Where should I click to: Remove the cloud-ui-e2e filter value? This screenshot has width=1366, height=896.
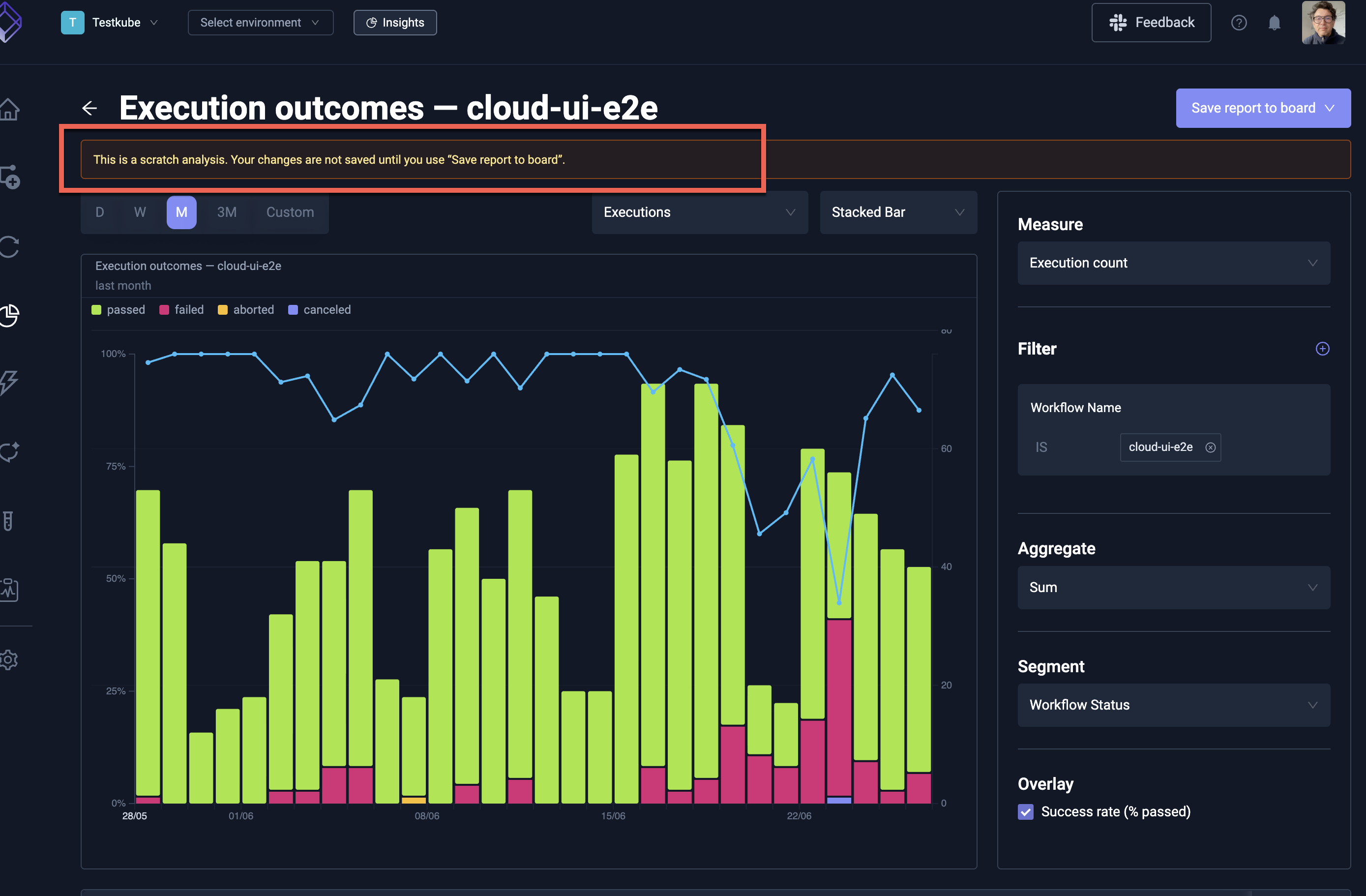coord(1210,447)
